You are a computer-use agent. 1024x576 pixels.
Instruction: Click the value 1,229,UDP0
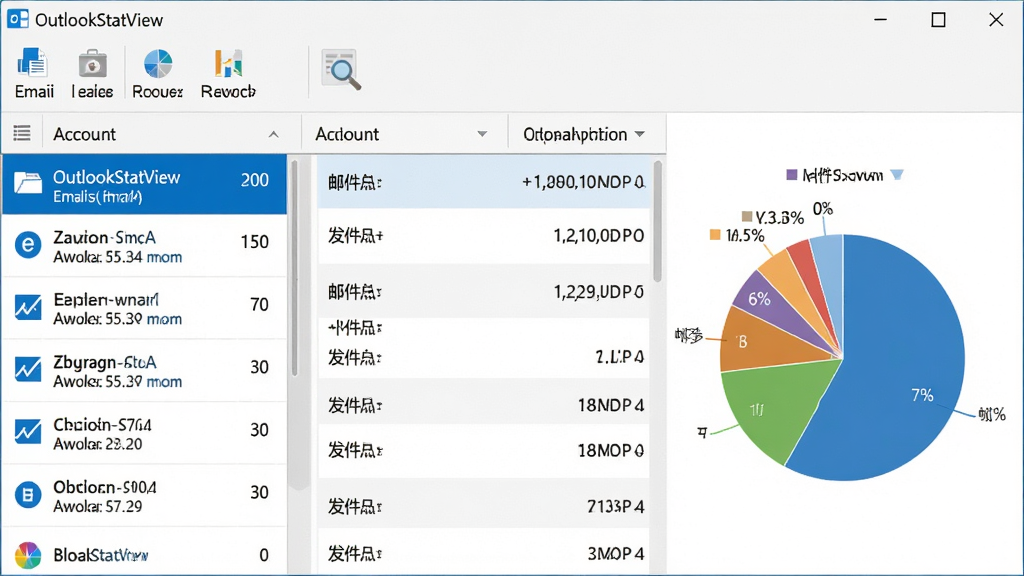[599, 291]
